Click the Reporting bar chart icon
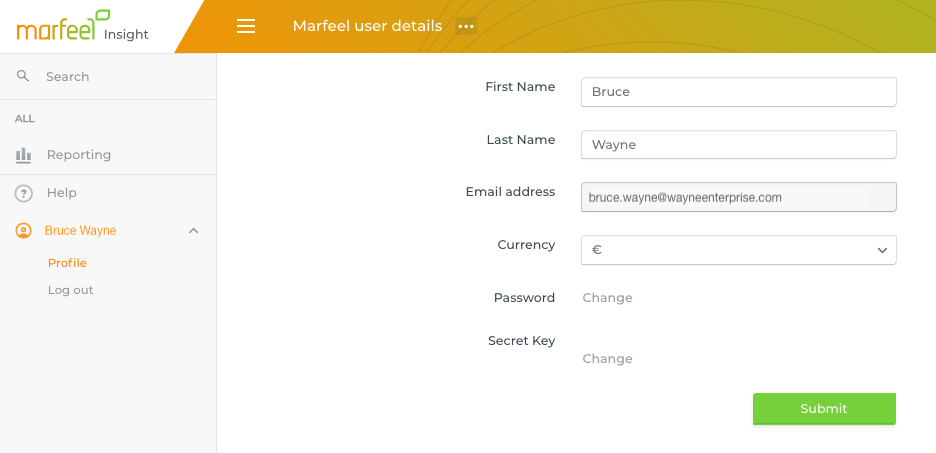The width and height of the screenshot is (936, 453). click(x=23, y=155)
